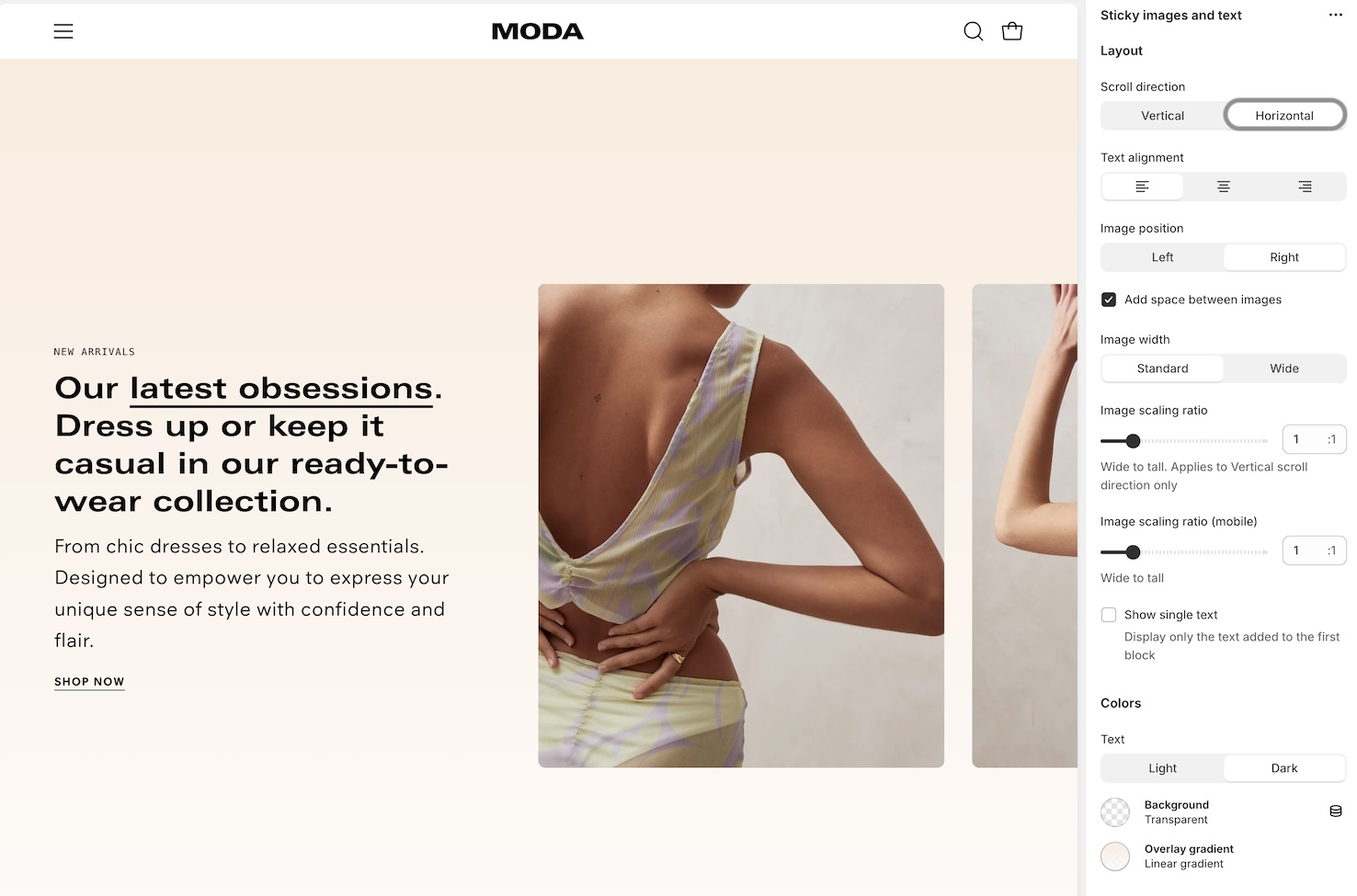Open the Background transparent color swatch

(1115, 812)
